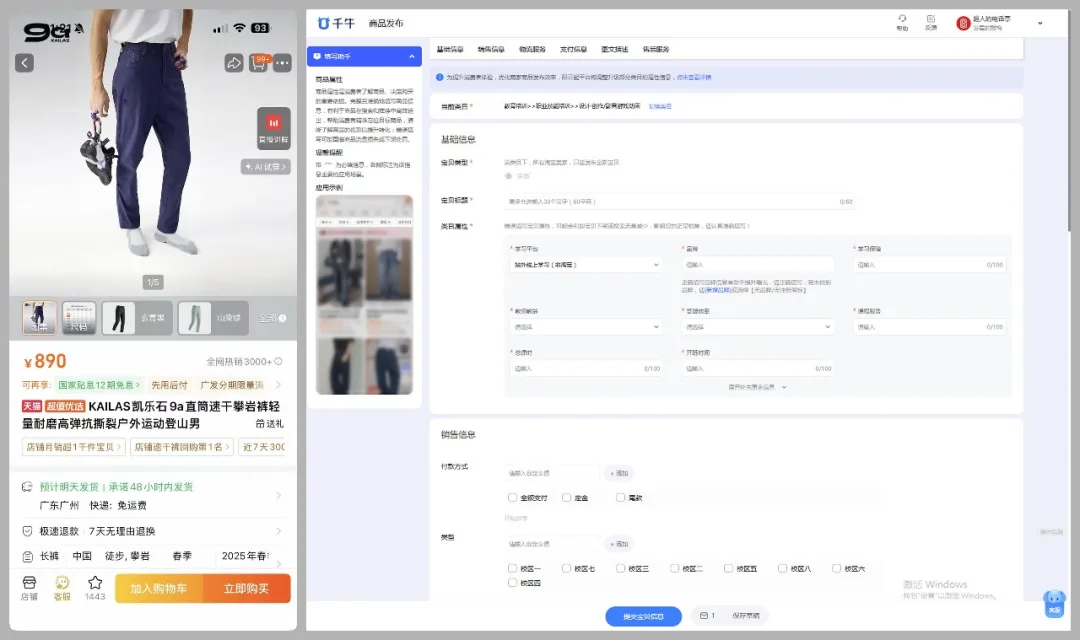Click the 帮助 help icon at top right

point(903,23)
